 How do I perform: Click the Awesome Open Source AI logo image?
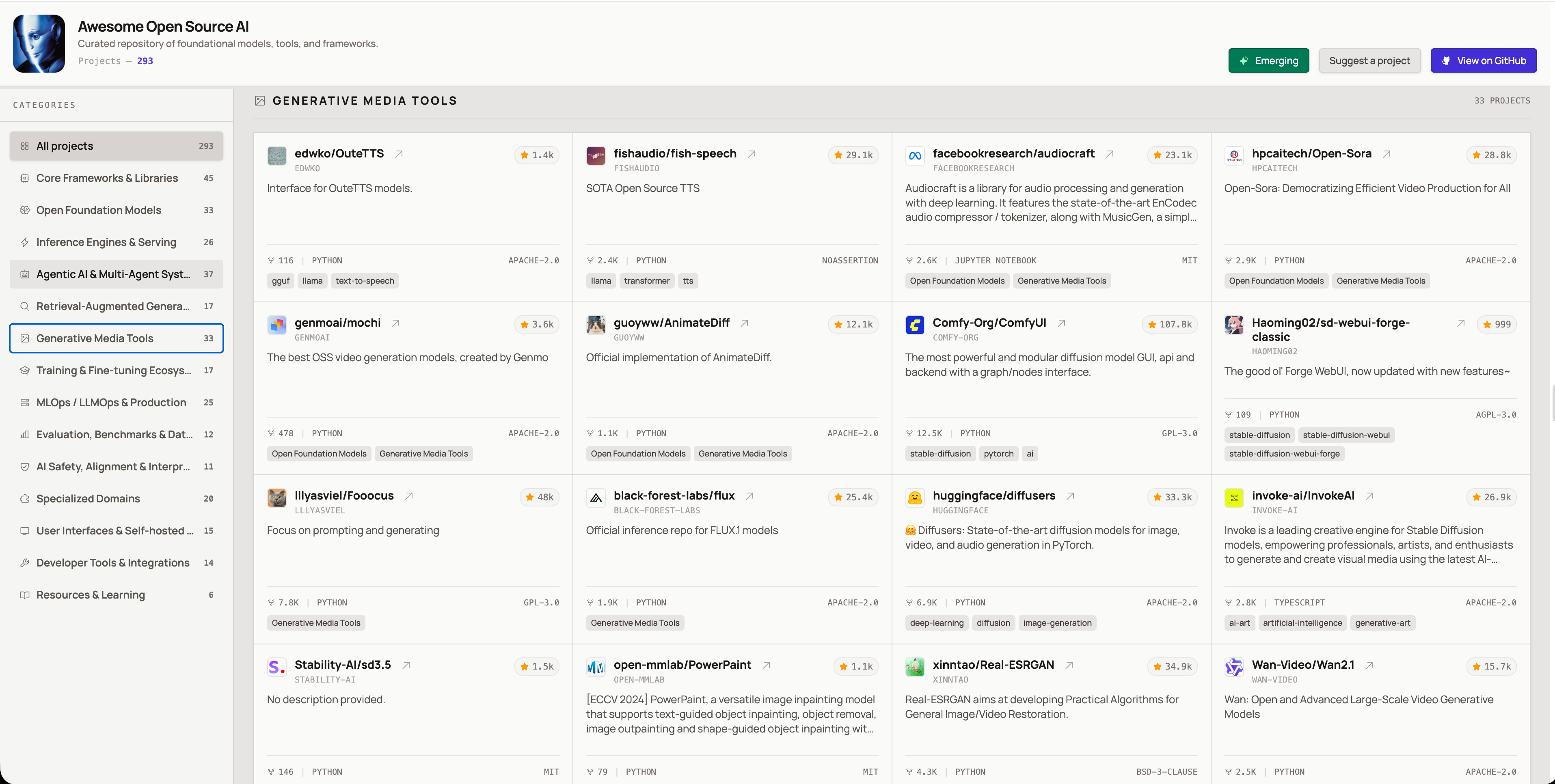39,43
